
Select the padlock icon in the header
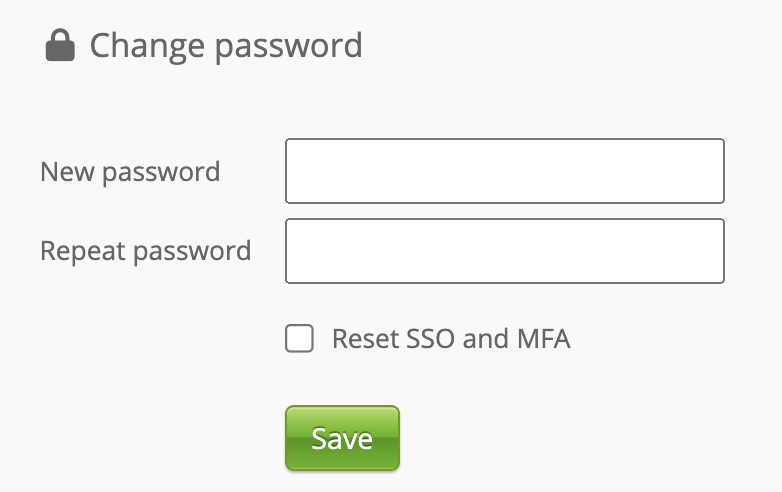60,46
